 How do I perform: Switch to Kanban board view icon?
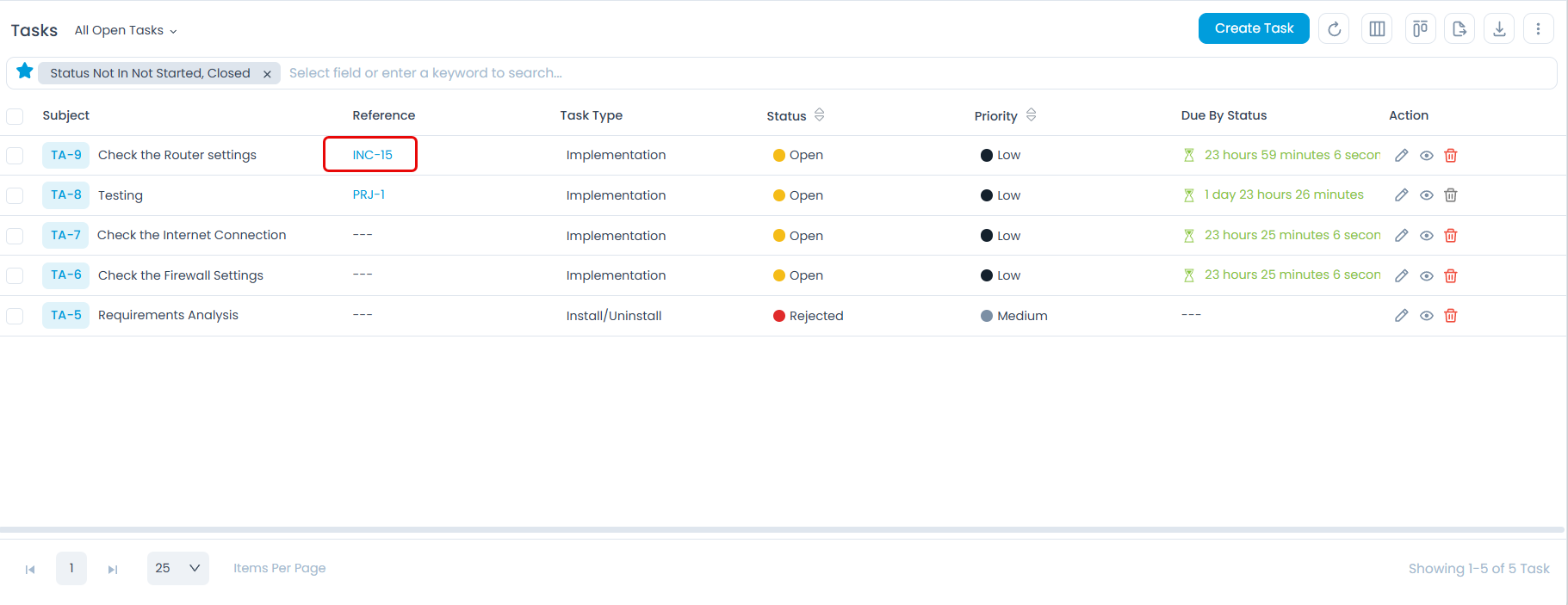coord(1420,28)
